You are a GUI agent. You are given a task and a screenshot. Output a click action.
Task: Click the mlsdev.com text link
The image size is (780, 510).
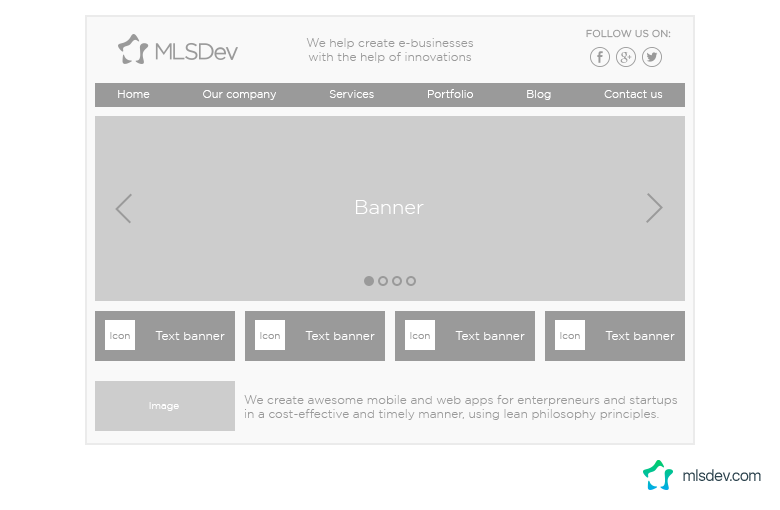(721, 476)
